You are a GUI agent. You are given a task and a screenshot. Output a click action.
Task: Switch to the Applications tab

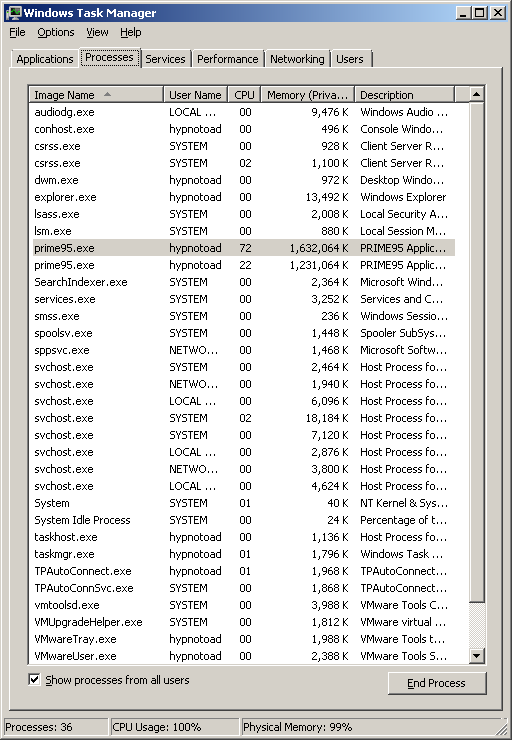[x=44, y=59]
